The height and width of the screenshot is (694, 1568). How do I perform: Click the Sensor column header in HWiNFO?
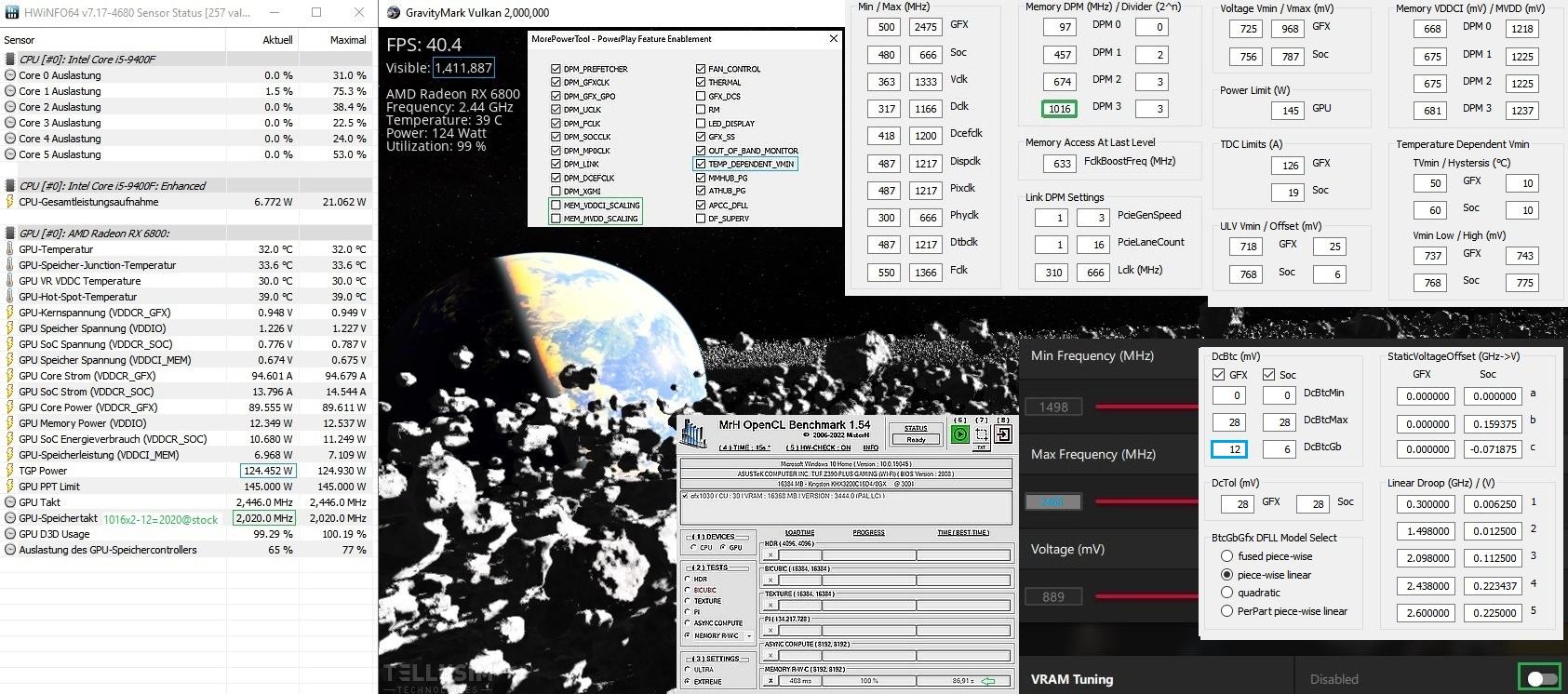coord(20,40)
